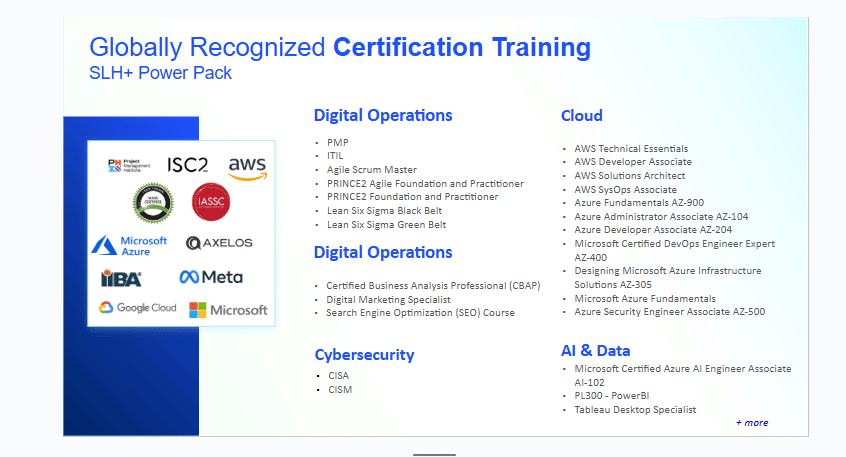Click the green circular certified badge

tap(153, 201)
